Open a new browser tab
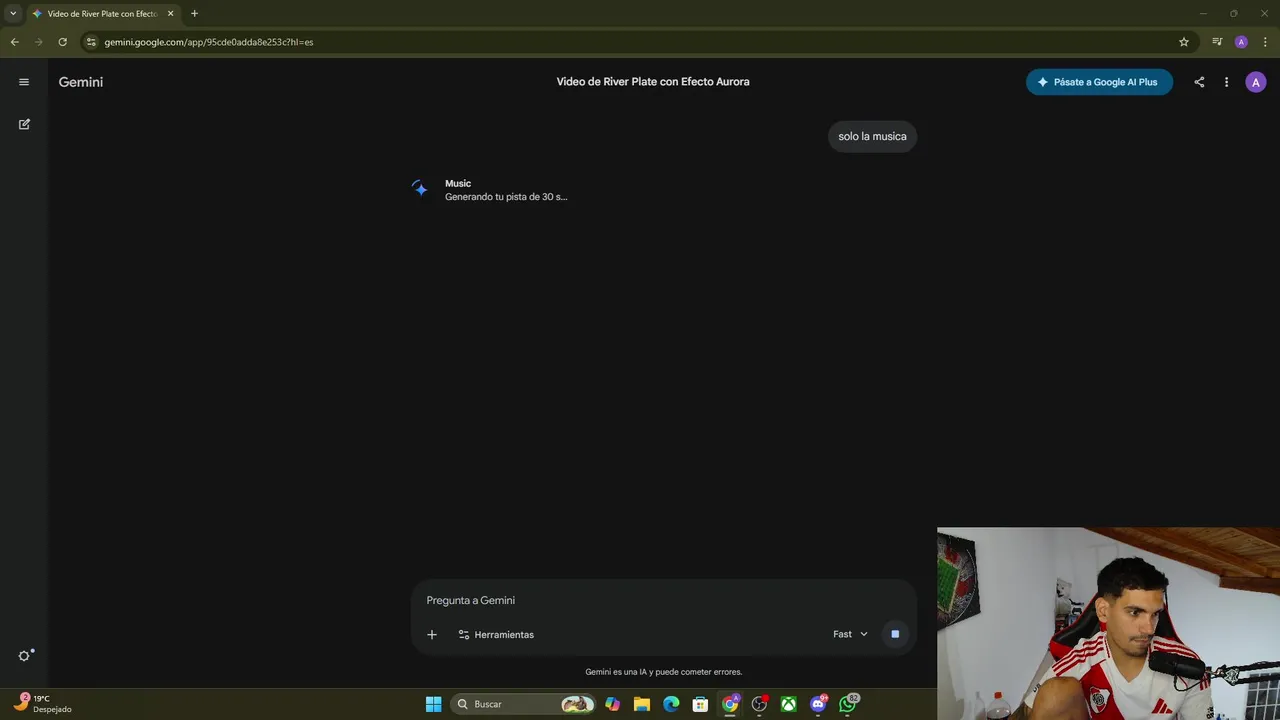 click(x=194, y=14)
